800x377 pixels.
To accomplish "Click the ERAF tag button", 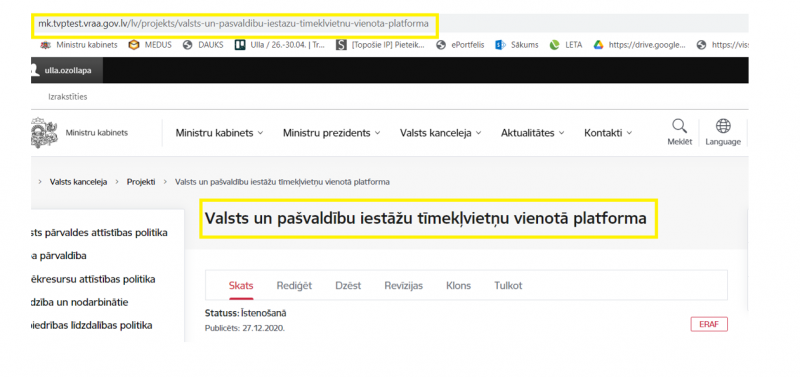I will click(709, 324).
